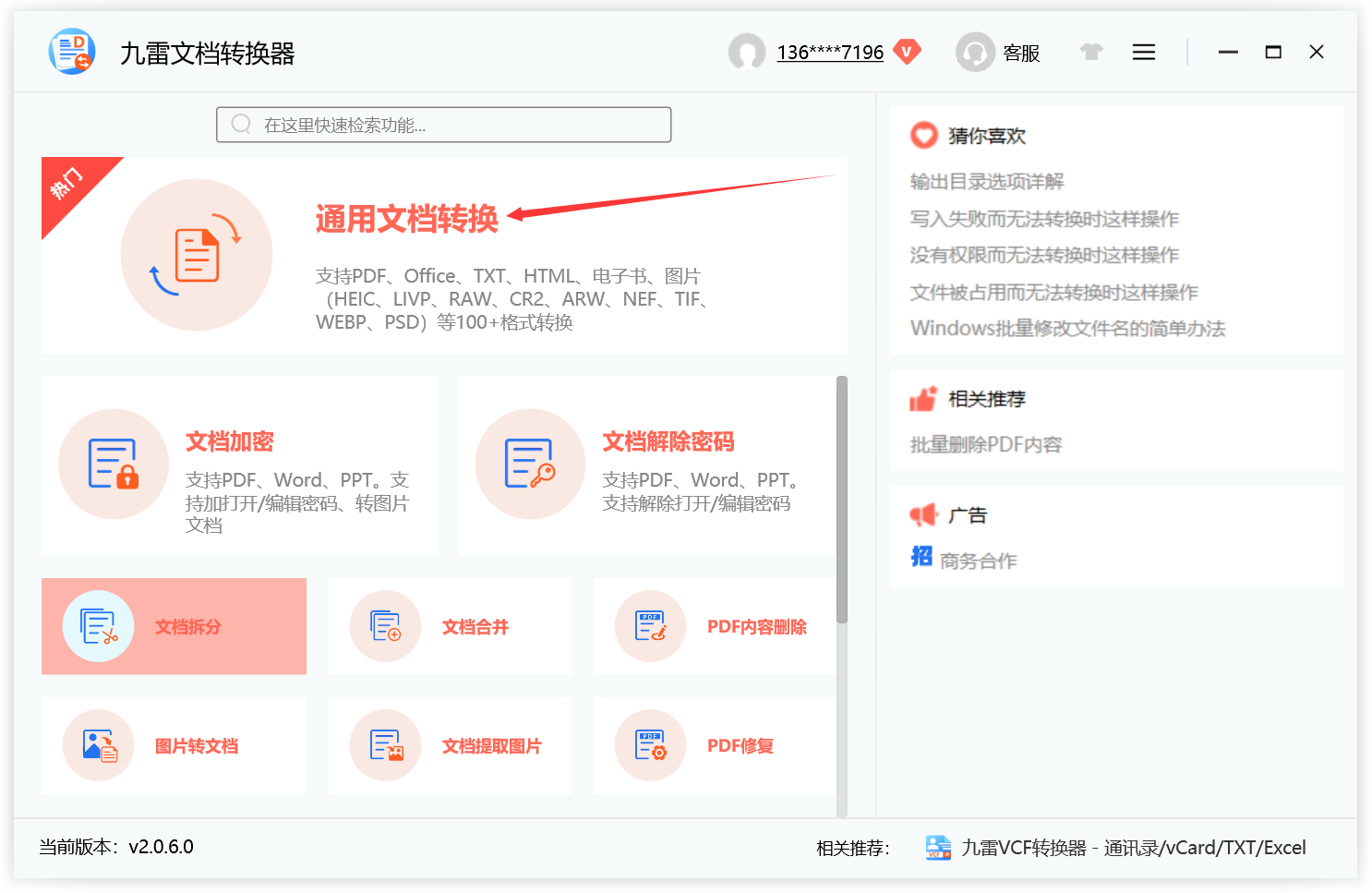Open the 输出目录选项详解 article

tap(987, 182)
